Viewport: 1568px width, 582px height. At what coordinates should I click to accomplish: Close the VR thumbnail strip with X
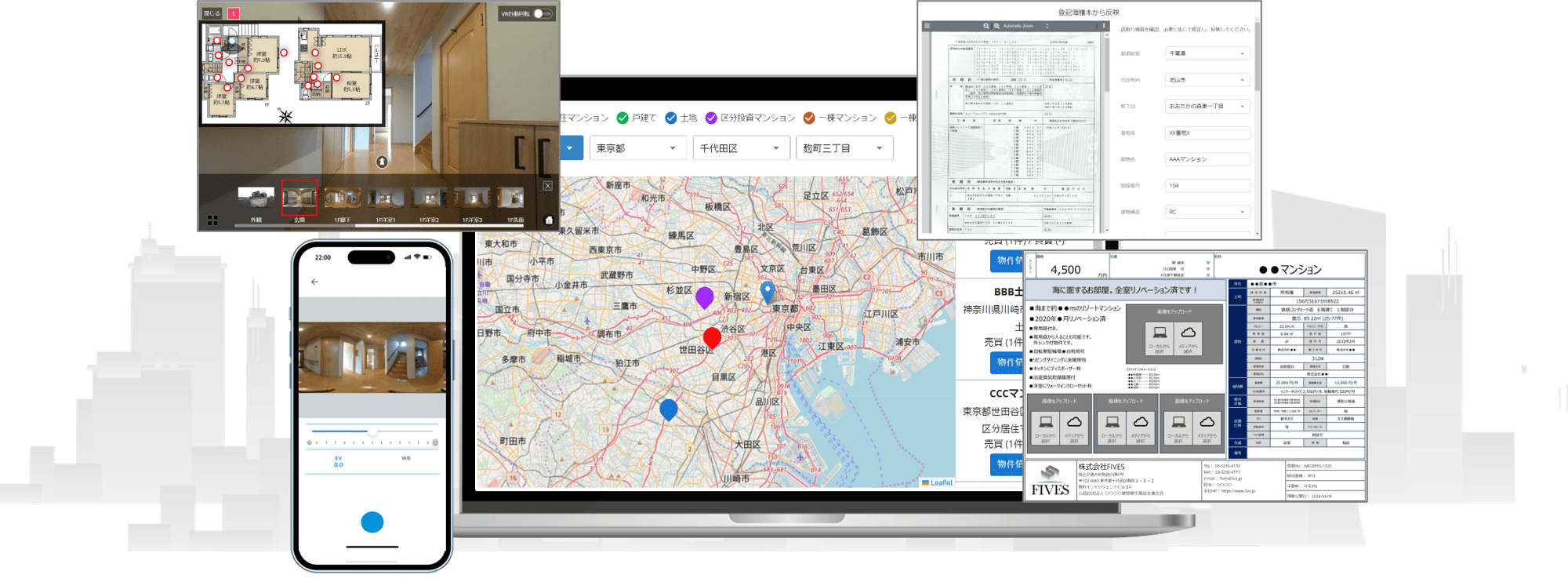pos(547,186)
